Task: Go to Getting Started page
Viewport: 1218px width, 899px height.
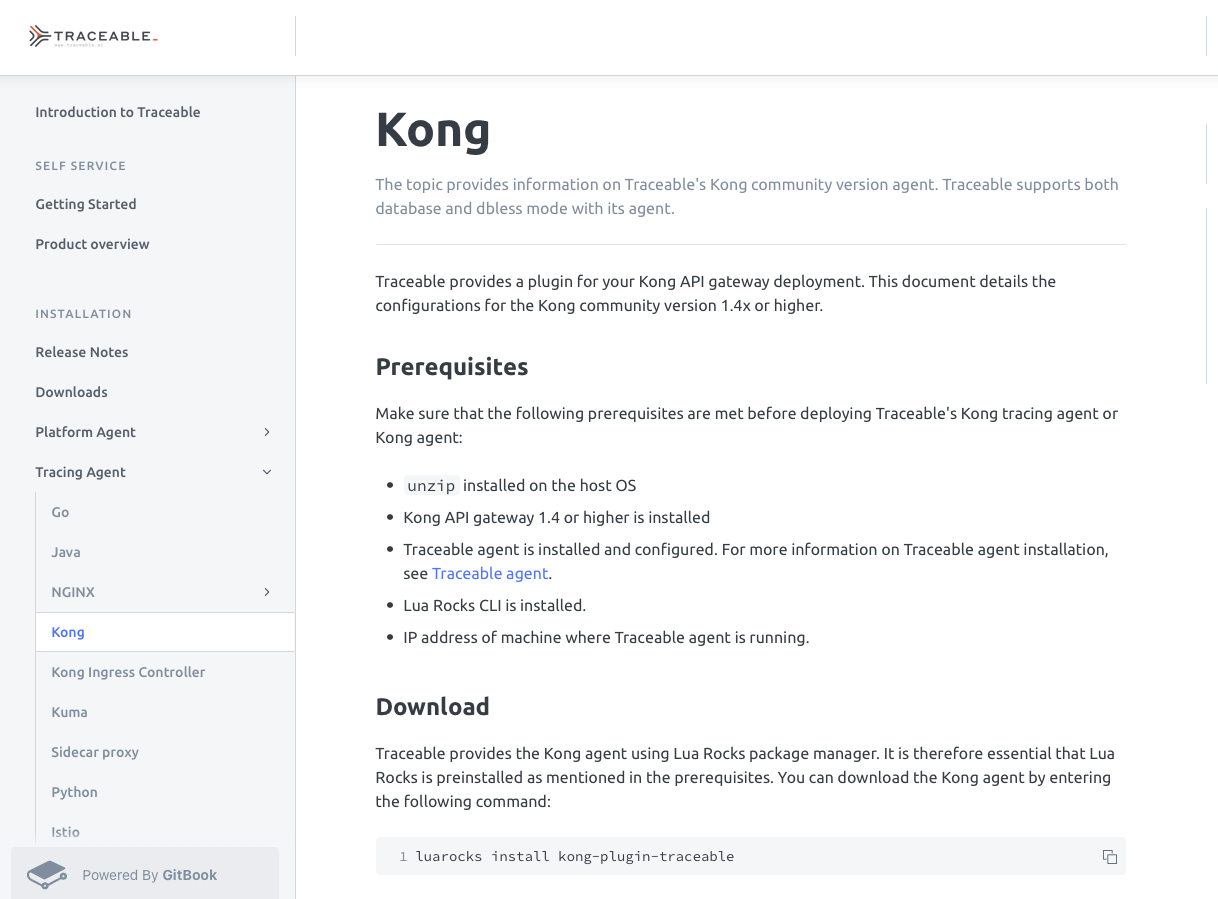Action: pos(86,204)
